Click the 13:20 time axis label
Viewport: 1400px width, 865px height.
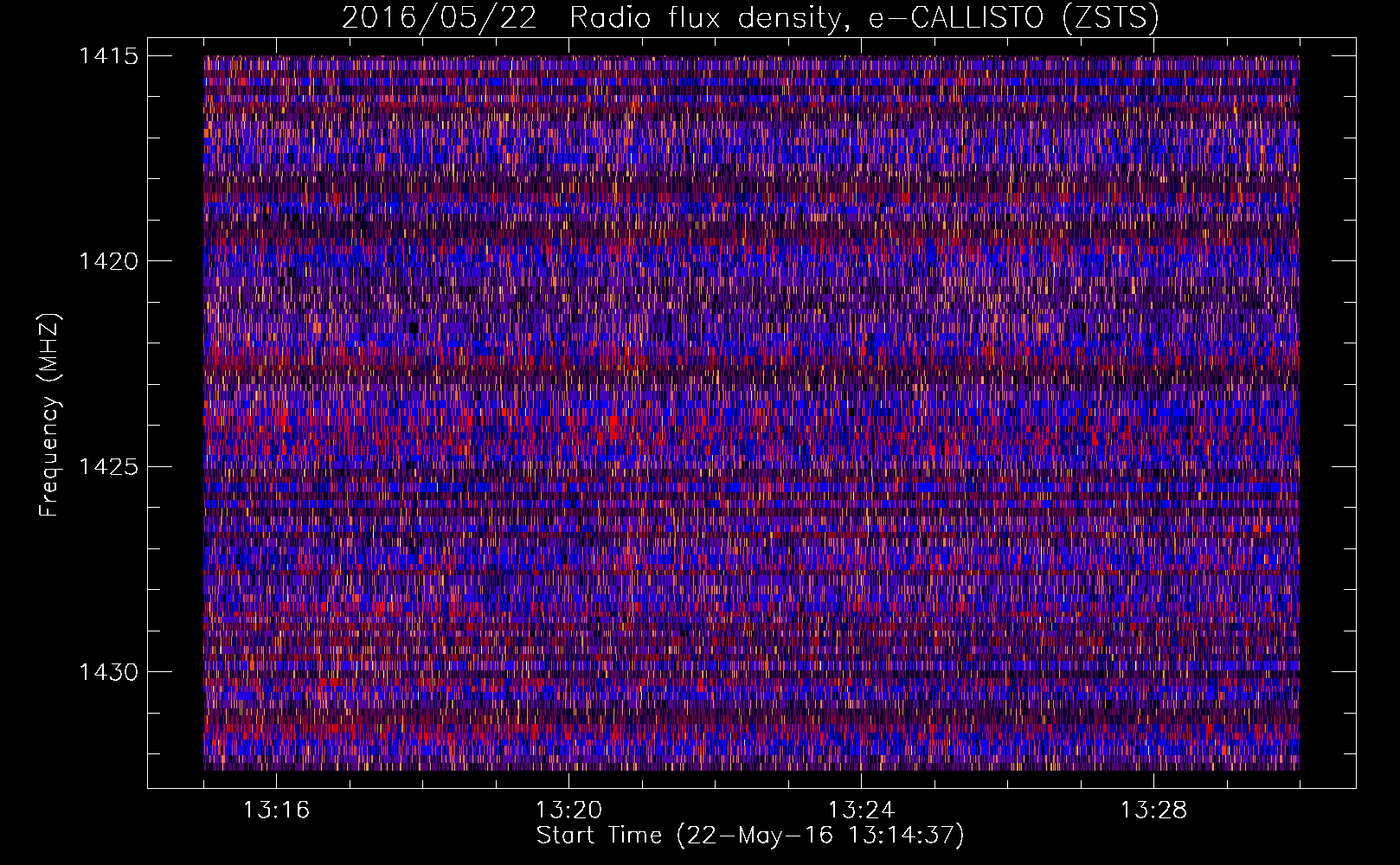coord(568,811)
